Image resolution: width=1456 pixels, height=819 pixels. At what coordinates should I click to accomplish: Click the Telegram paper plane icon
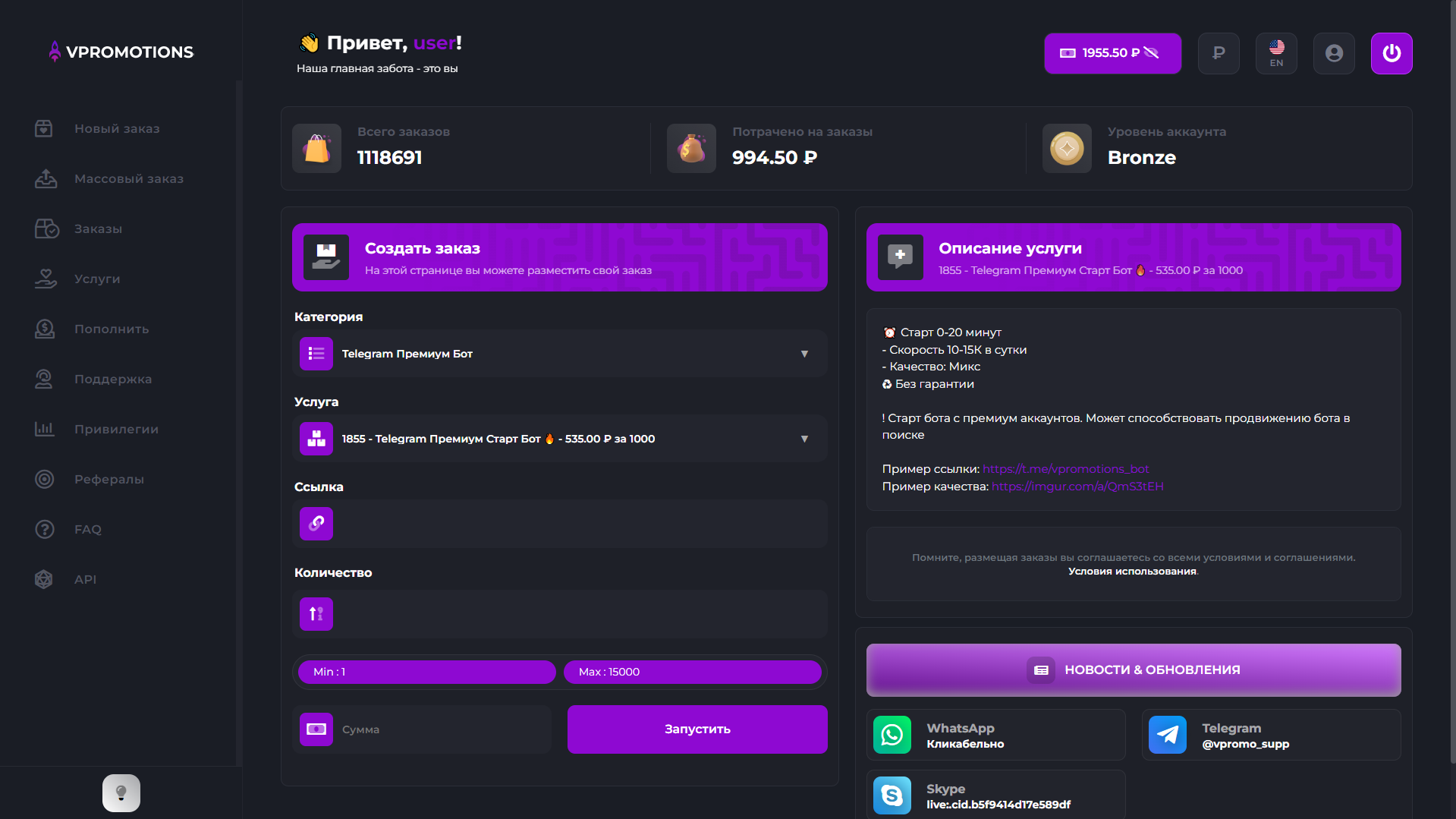tap(1168, 735)
